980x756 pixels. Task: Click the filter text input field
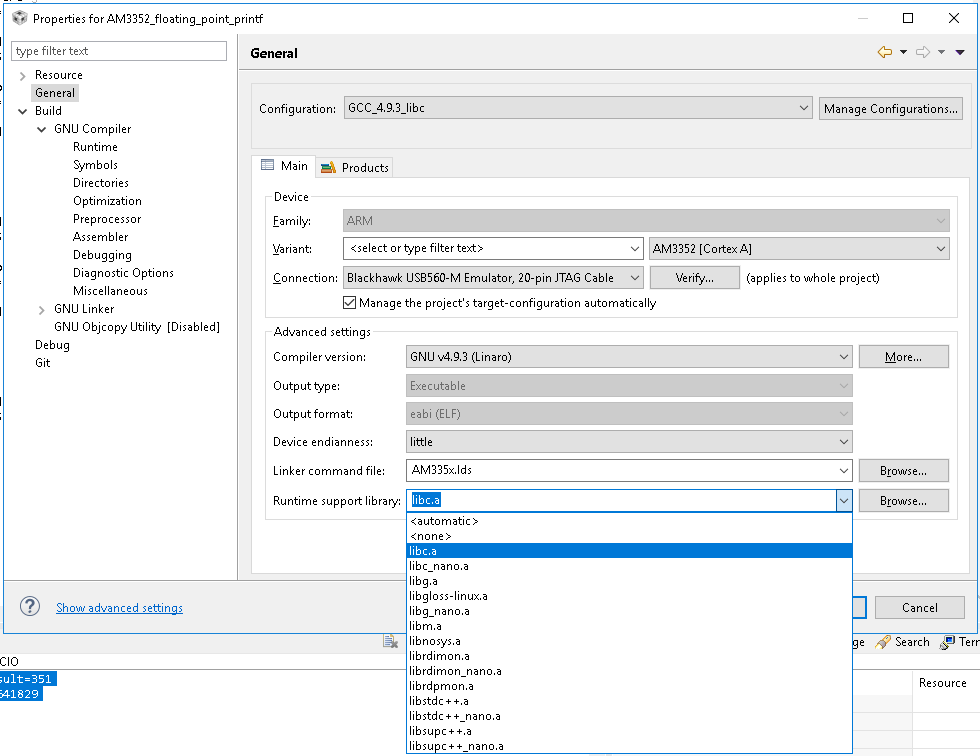click(x=120, y=51)
